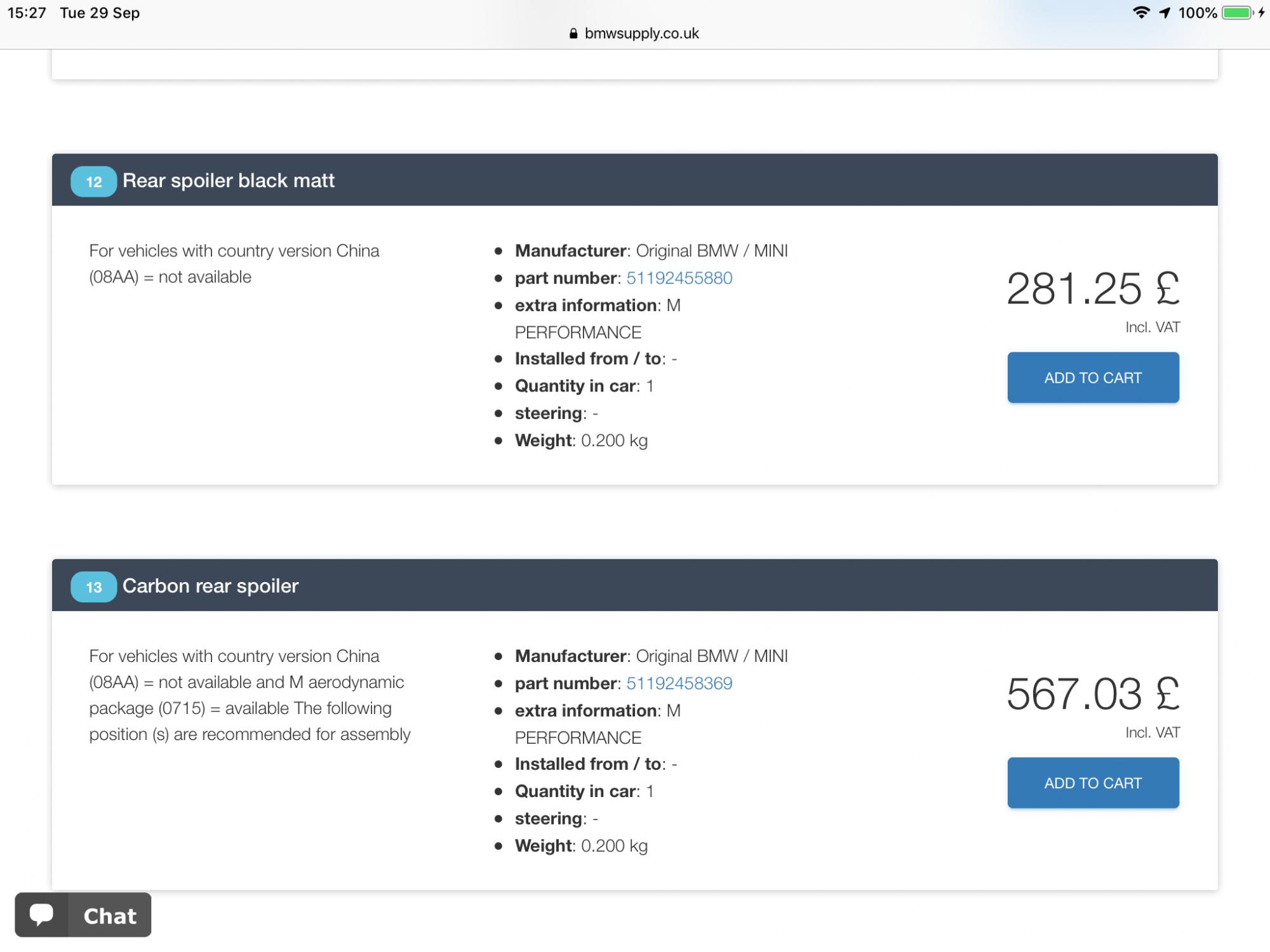
Task: Click item 12 country version China note
Action: (234, 263)
